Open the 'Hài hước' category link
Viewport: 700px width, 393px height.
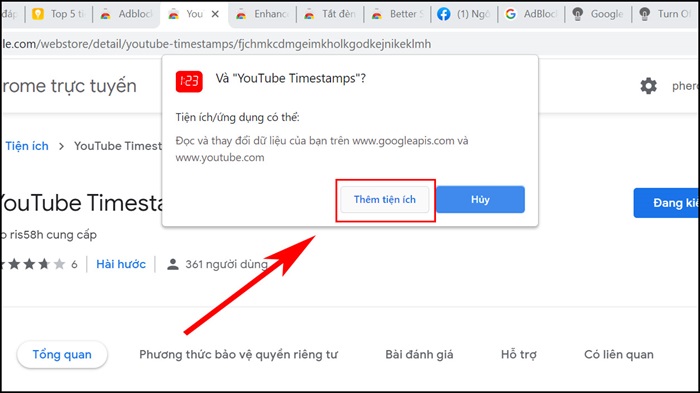121,264
